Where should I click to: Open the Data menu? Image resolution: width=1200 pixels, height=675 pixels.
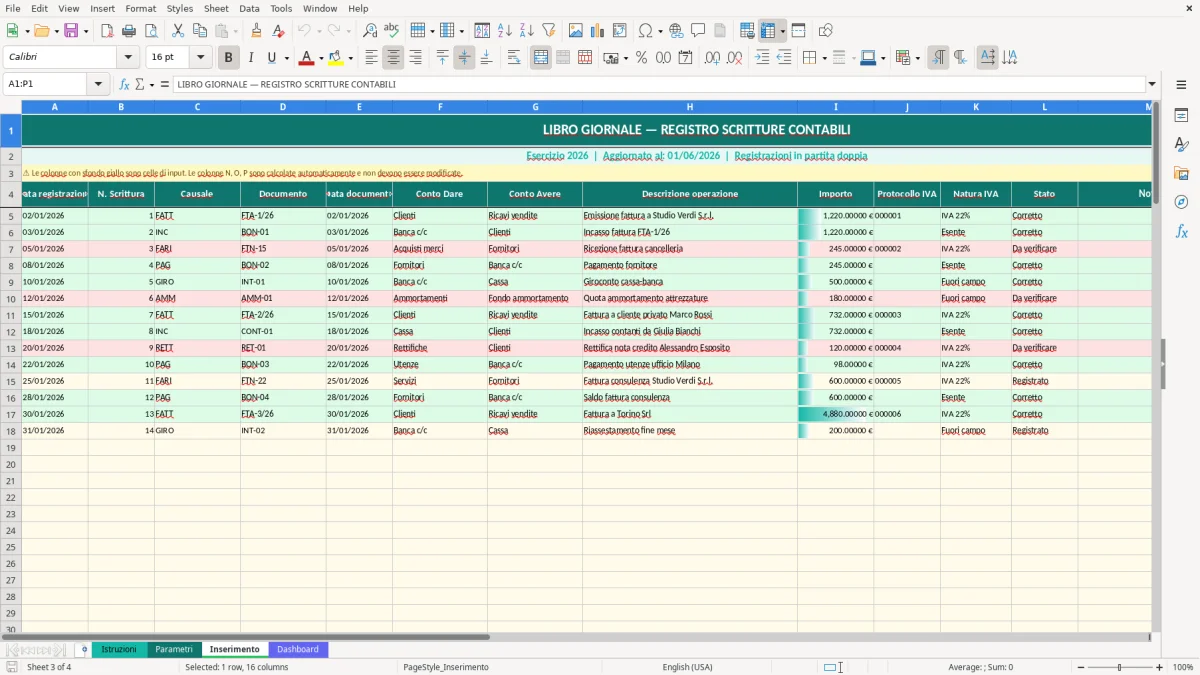[x=250, y=8]
